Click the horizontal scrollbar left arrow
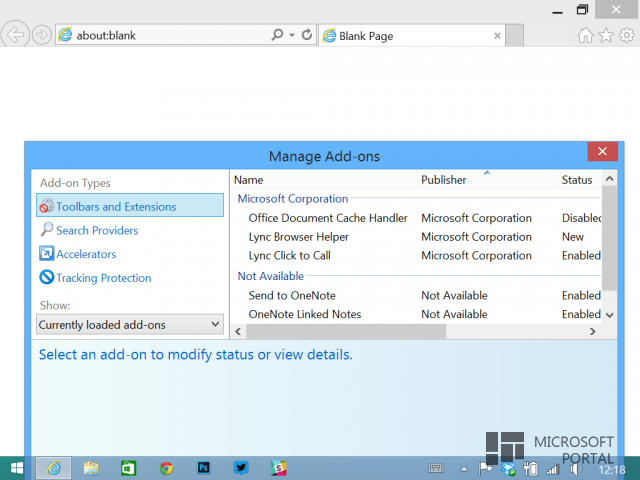Viewport: 640px width, 480px height. pos(238,331)
